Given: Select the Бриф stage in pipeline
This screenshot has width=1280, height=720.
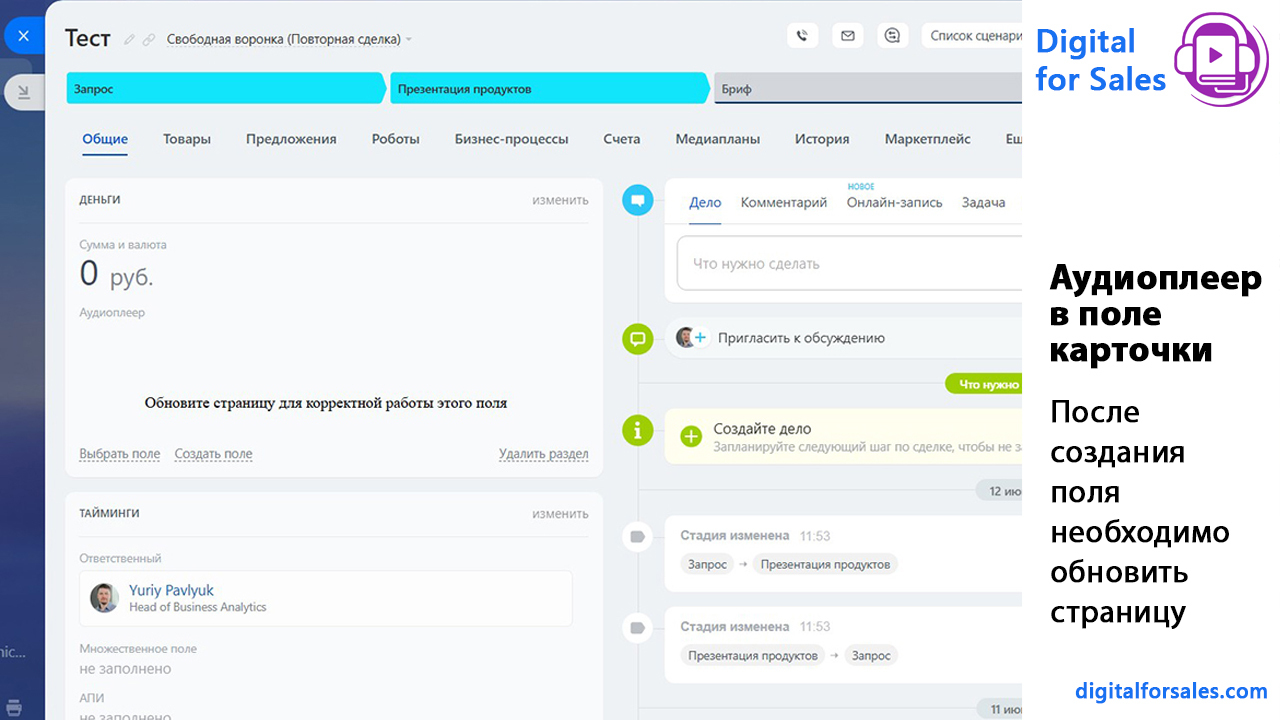Looking at the screenshot, I should (x=868, y=89).
